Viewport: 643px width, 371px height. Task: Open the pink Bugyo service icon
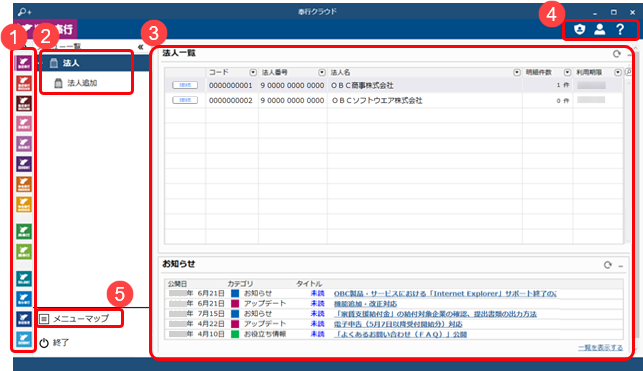(x=24, y=123)
